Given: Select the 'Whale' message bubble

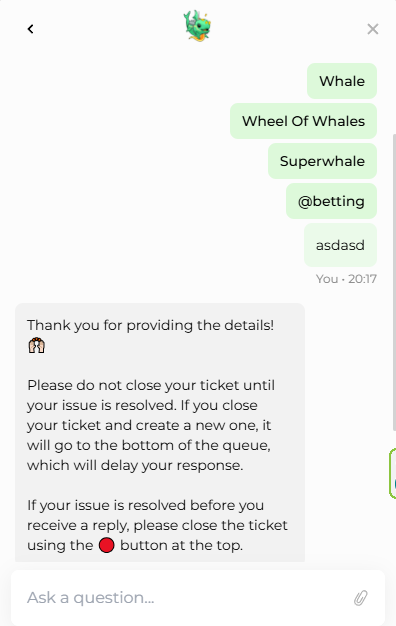Looking at the screenshot, I should point(342,81).
